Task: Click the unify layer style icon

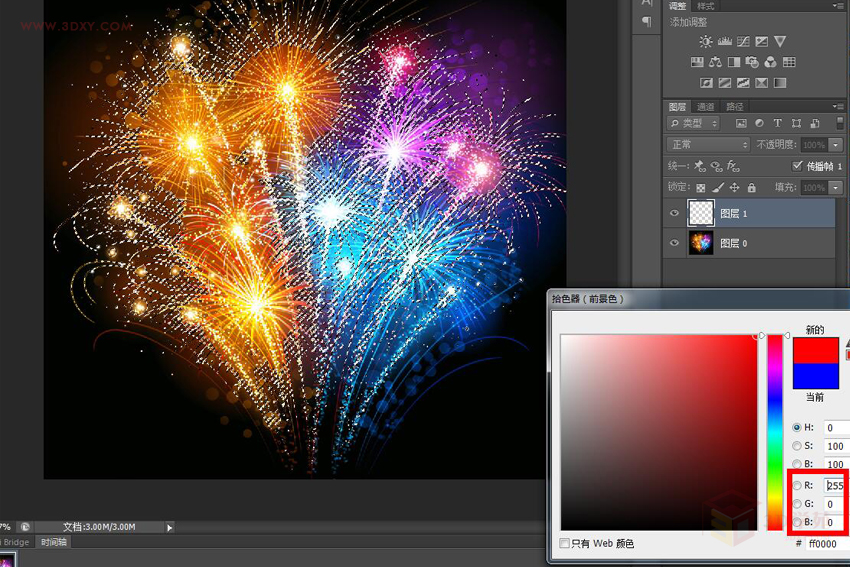Action: click(x=733, y=166)
